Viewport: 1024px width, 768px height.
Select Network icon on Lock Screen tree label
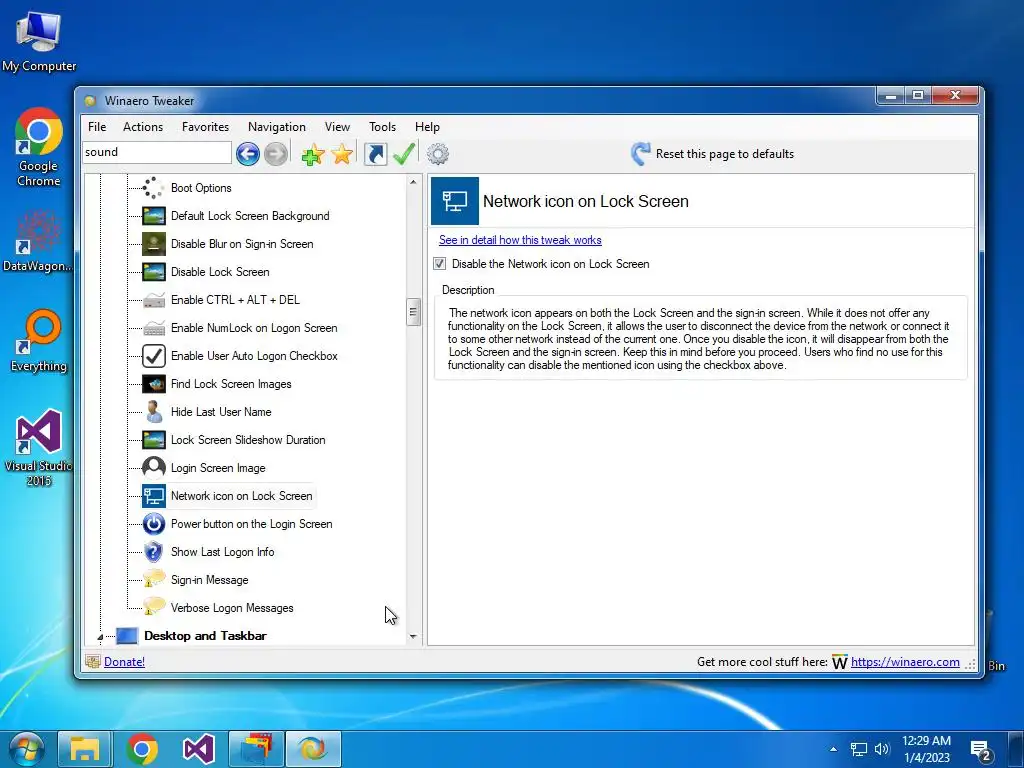point(242,496)
